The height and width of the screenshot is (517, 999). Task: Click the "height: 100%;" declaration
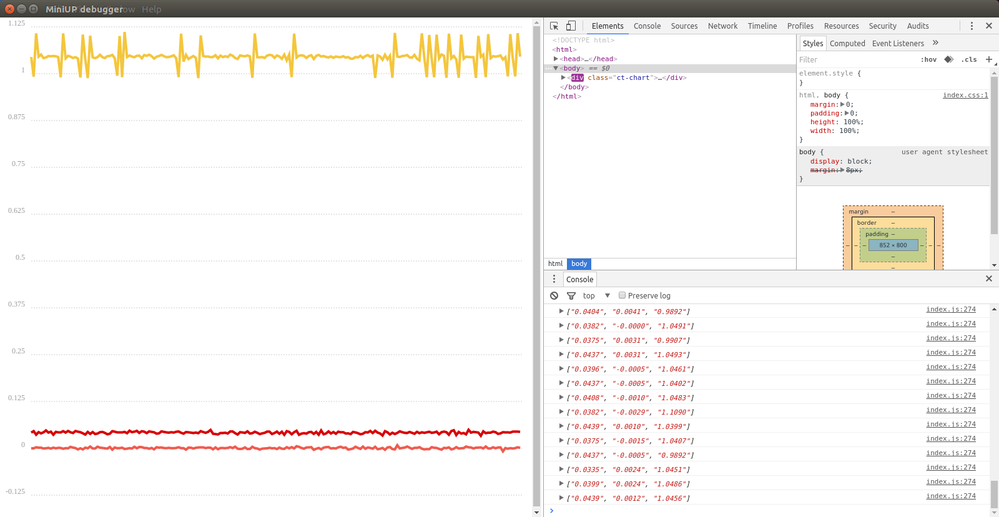pos(837,122)
